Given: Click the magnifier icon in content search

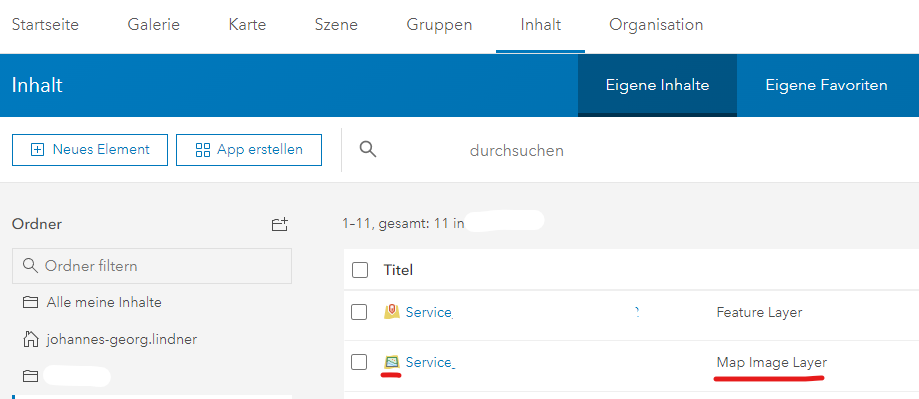Looking at the screenshot, I should (x=367, y=149).
